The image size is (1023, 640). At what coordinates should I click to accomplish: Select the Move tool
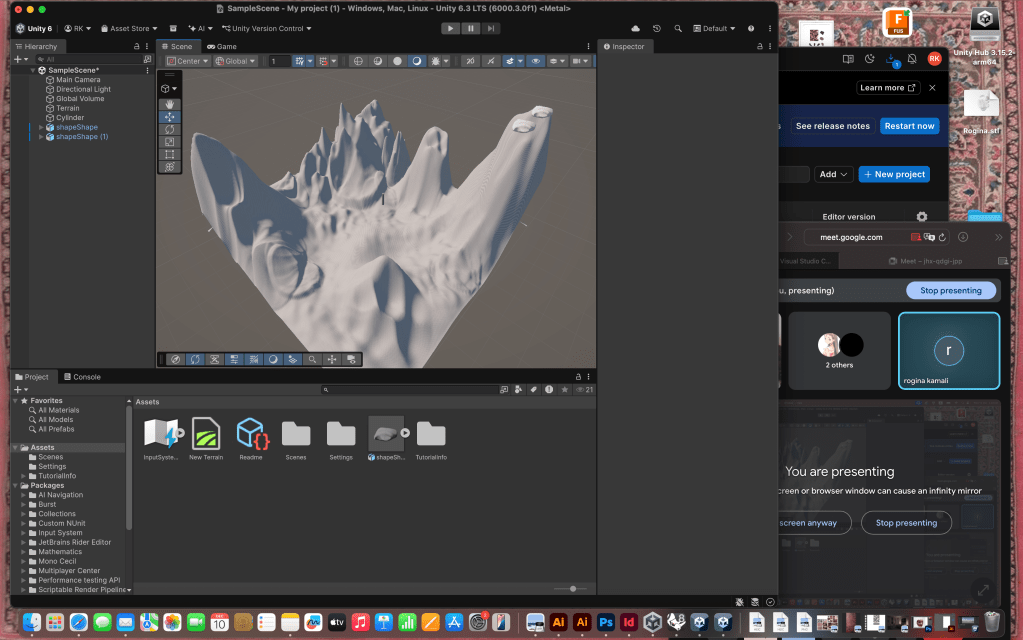coord(170,117)
